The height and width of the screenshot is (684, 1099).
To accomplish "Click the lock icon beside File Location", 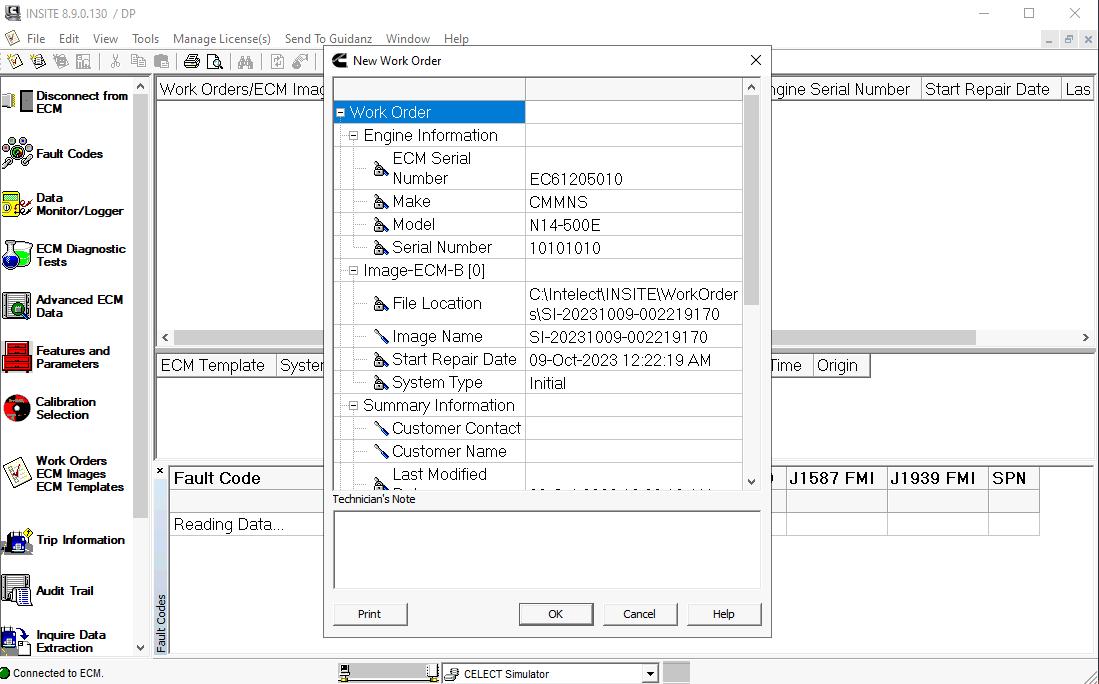I will pyautogui.click(x=381, y=303).
